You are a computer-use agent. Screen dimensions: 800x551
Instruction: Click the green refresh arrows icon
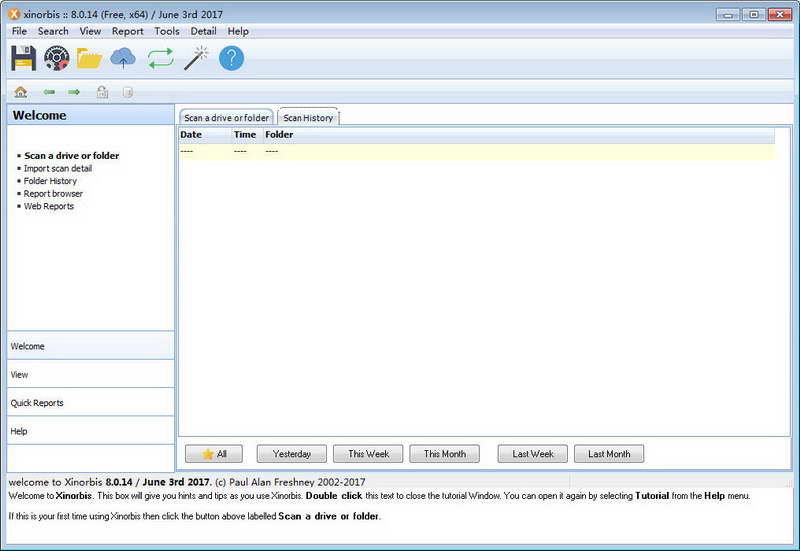click(x=160, y=58)
